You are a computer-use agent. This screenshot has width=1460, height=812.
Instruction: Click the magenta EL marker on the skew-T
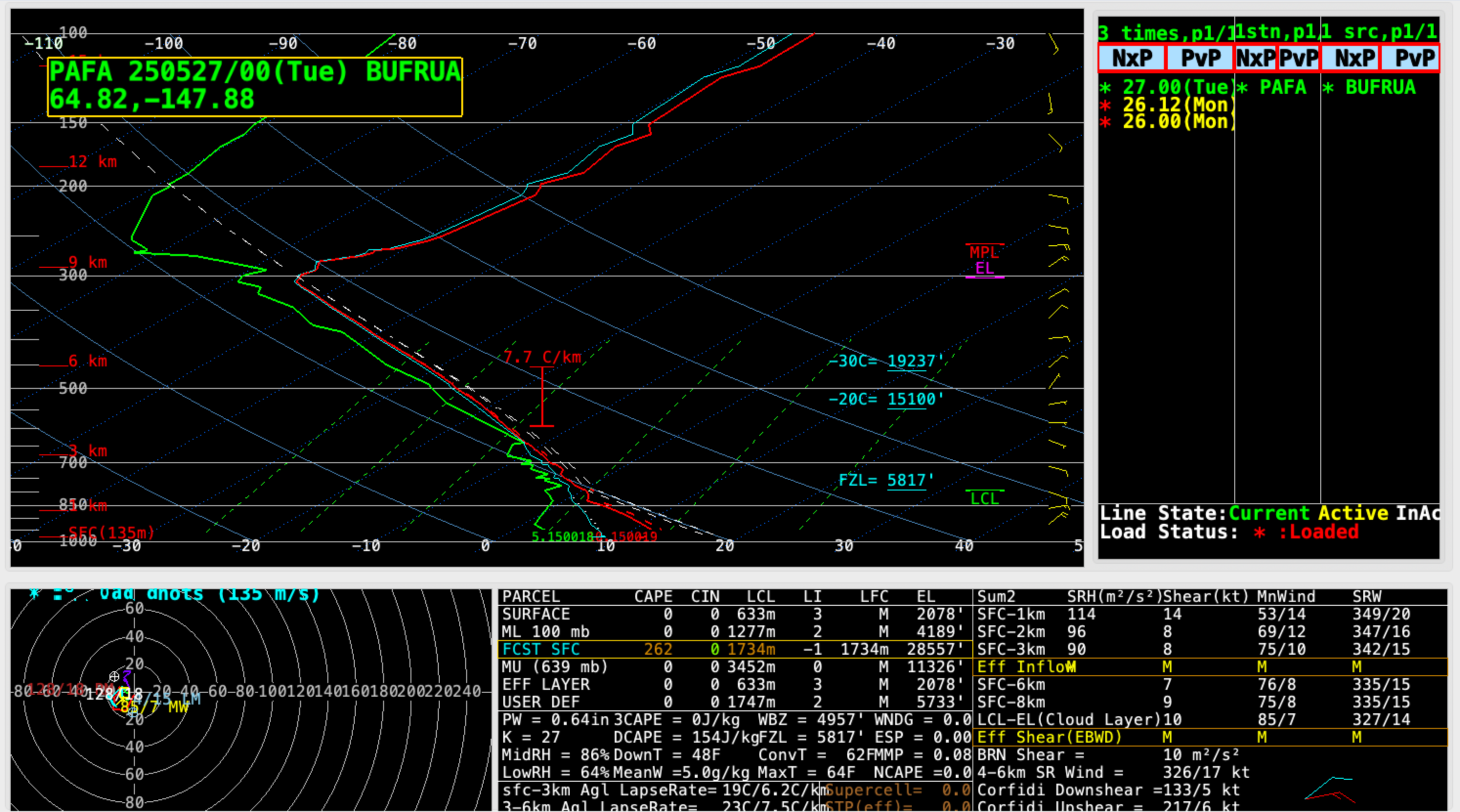[x=985, y=269]
